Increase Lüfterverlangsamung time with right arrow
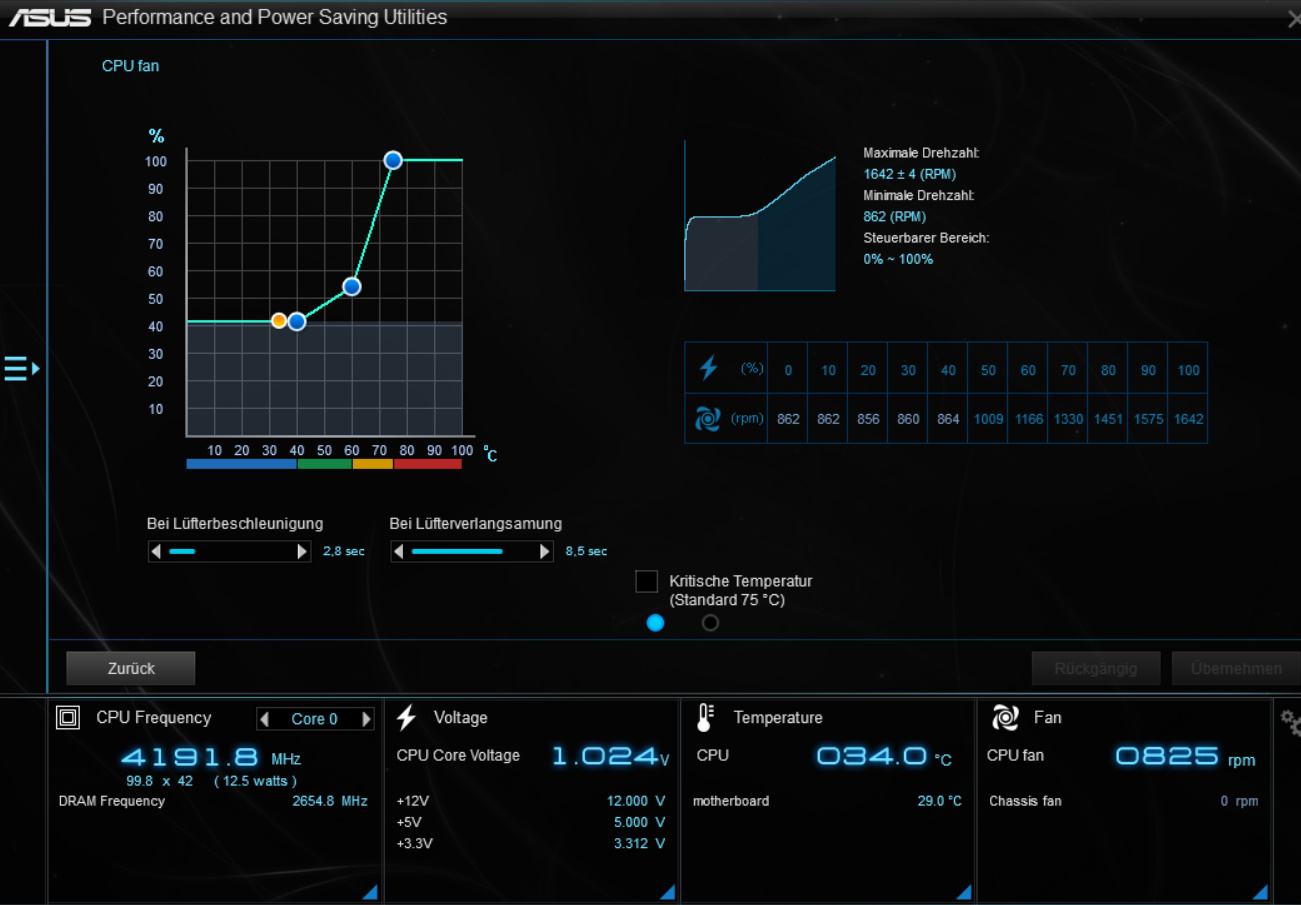The image size is (1301, 905). [x=544, y=551]
